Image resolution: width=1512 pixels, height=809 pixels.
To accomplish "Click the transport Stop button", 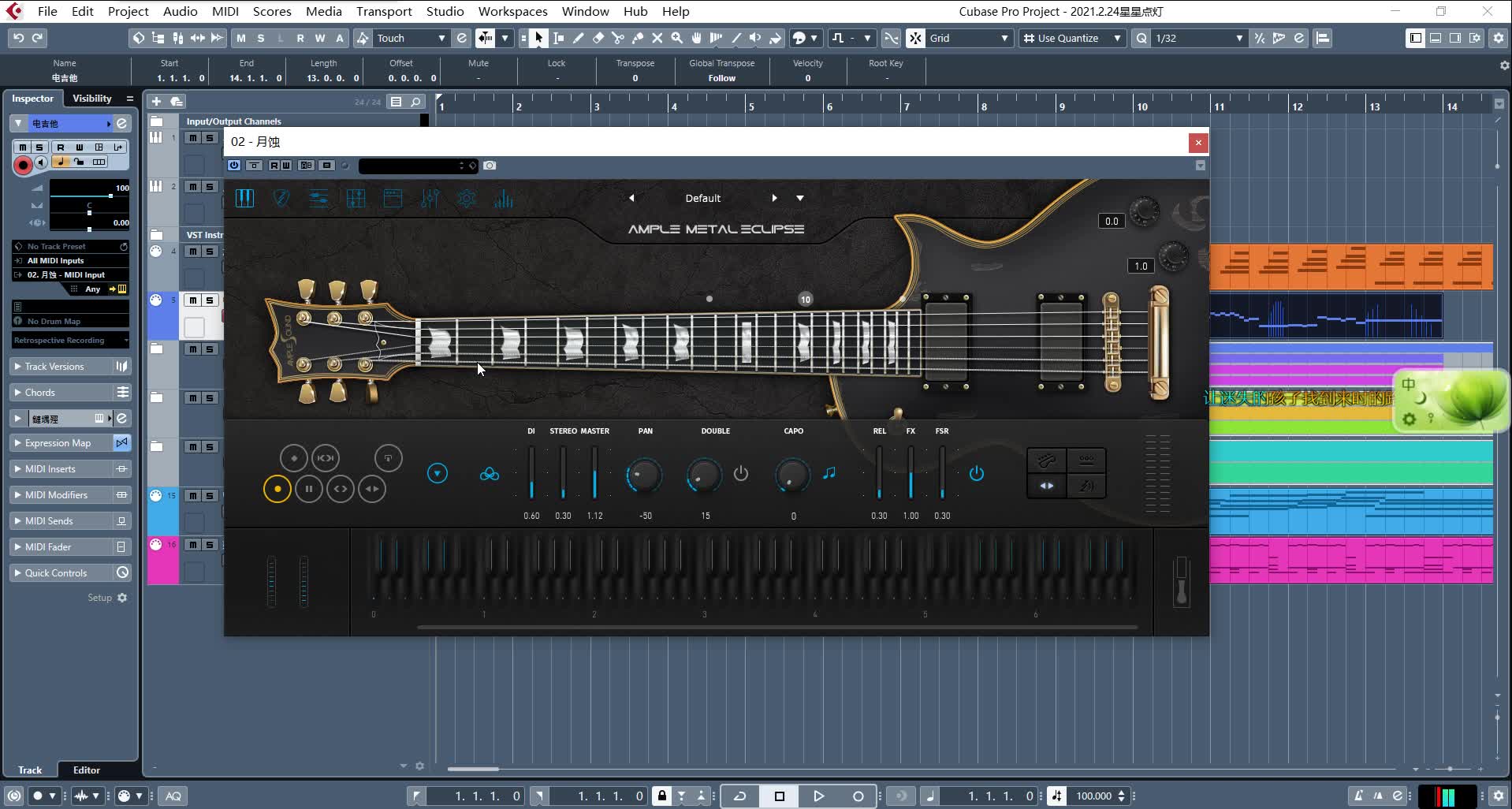I will pos(780,796).
